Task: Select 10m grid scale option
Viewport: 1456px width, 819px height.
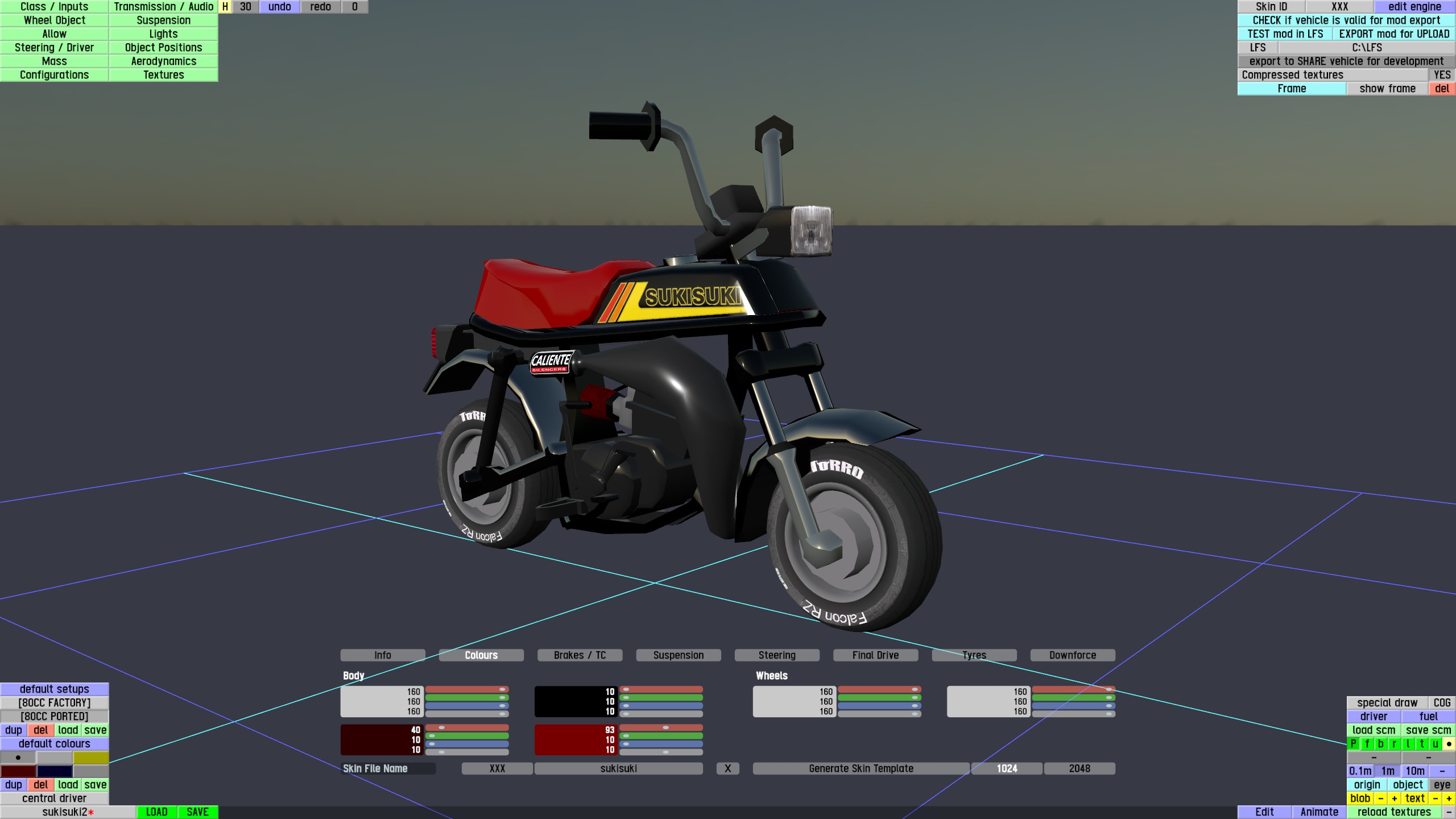Action: pyautogui.click(x=1415, y=771)
